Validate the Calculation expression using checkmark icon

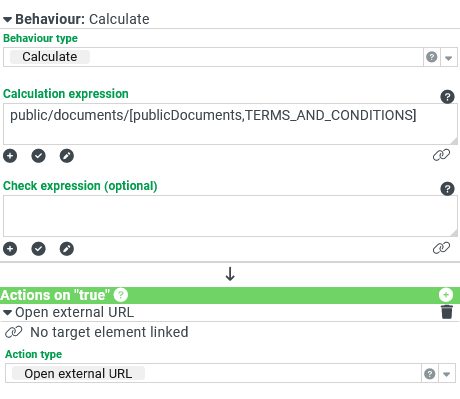click(x=38, y=156)
